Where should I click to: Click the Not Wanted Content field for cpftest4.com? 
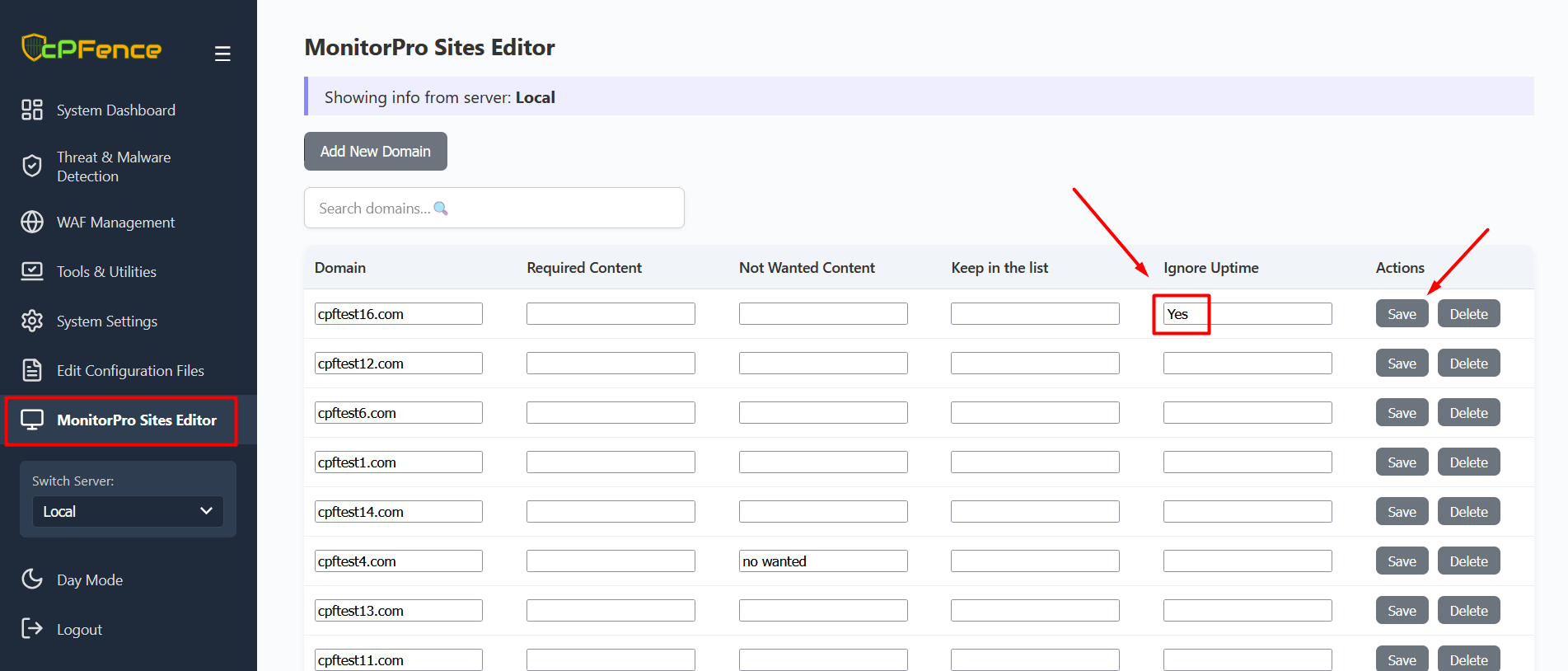point(822,561)
